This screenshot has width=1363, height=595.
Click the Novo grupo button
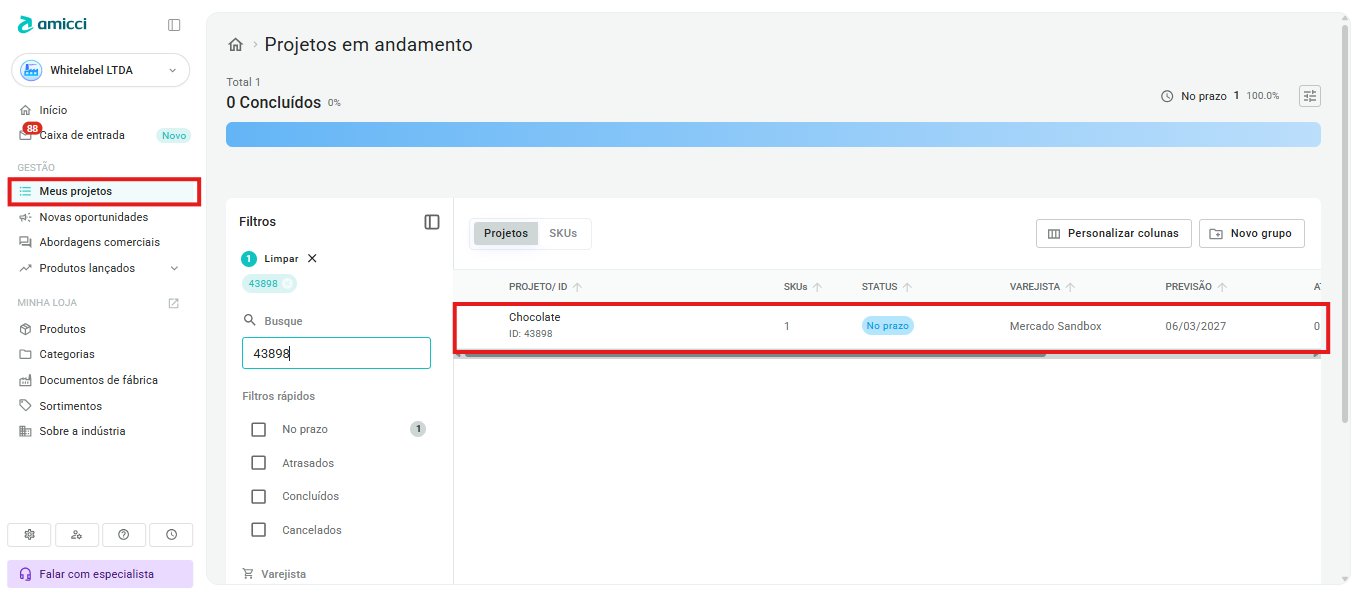pos(1252,233)
